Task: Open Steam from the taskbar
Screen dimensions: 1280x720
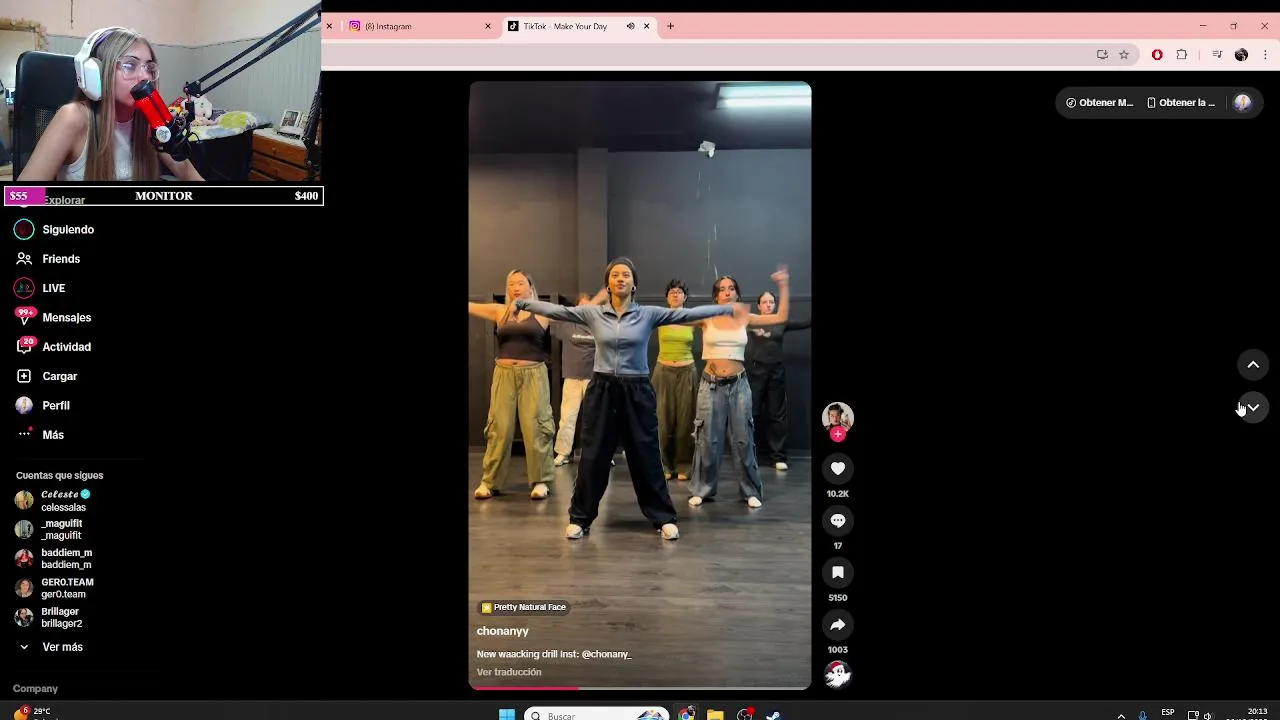Action: pos(773,714)
